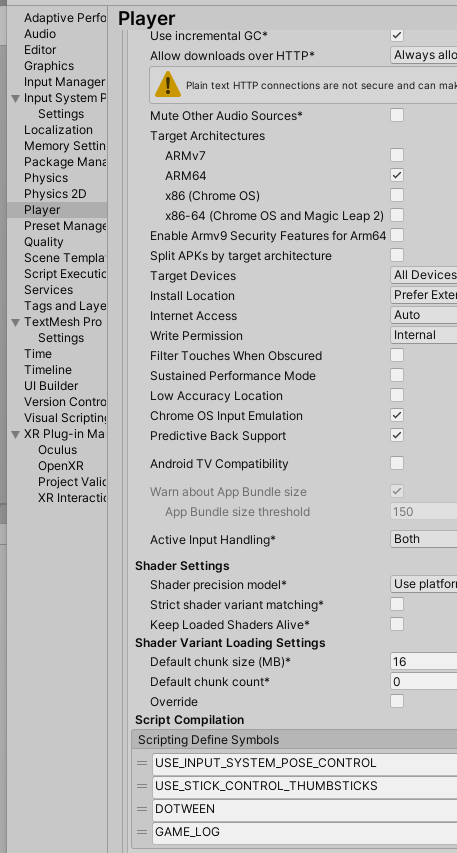The image size is (457, 853).
Task: Enable Low Accuracy Location checkbox
Action: [x=397, y=395]
